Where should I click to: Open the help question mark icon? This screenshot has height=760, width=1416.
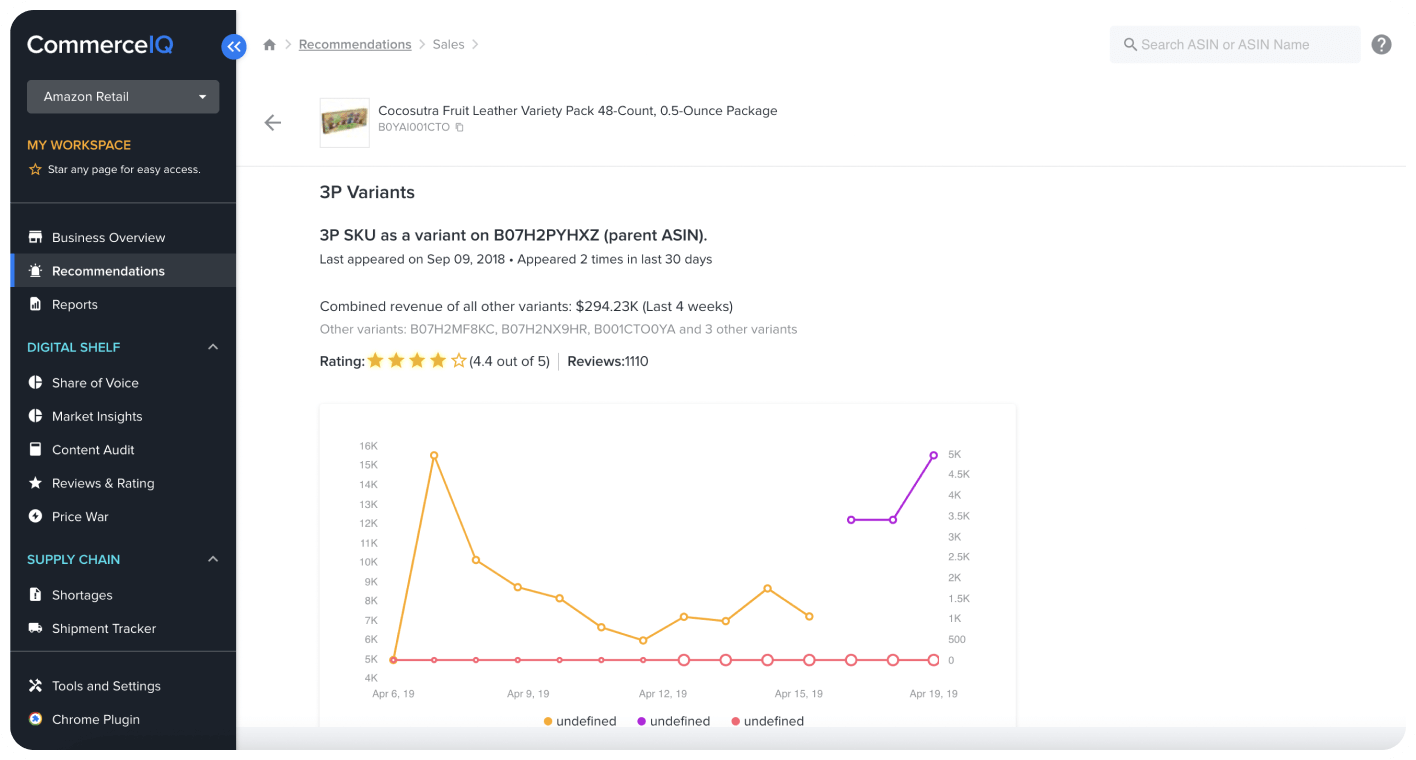1381,45
